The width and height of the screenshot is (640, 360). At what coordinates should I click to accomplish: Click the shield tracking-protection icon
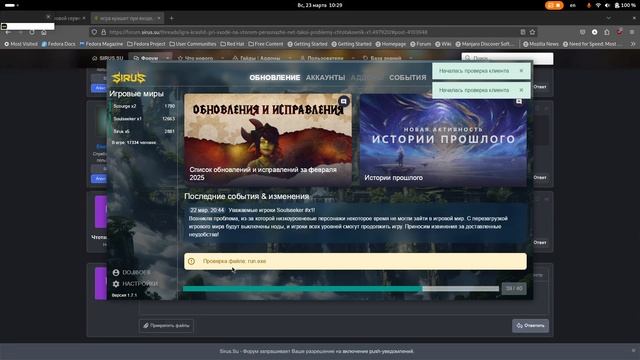click(94, 32)
